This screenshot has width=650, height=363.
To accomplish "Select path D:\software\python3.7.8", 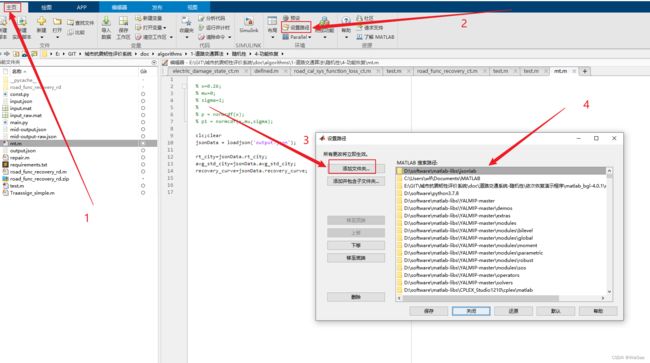I will click(x=501, y=193).
